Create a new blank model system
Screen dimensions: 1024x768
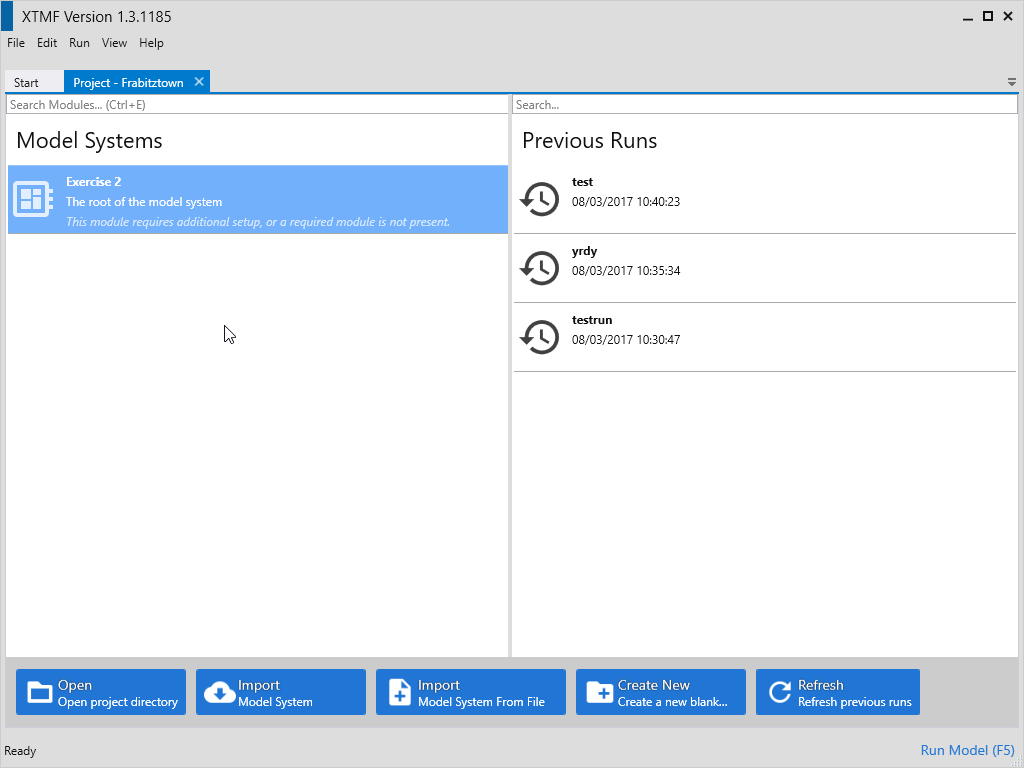pyautogui.click(x=661, y=692)
